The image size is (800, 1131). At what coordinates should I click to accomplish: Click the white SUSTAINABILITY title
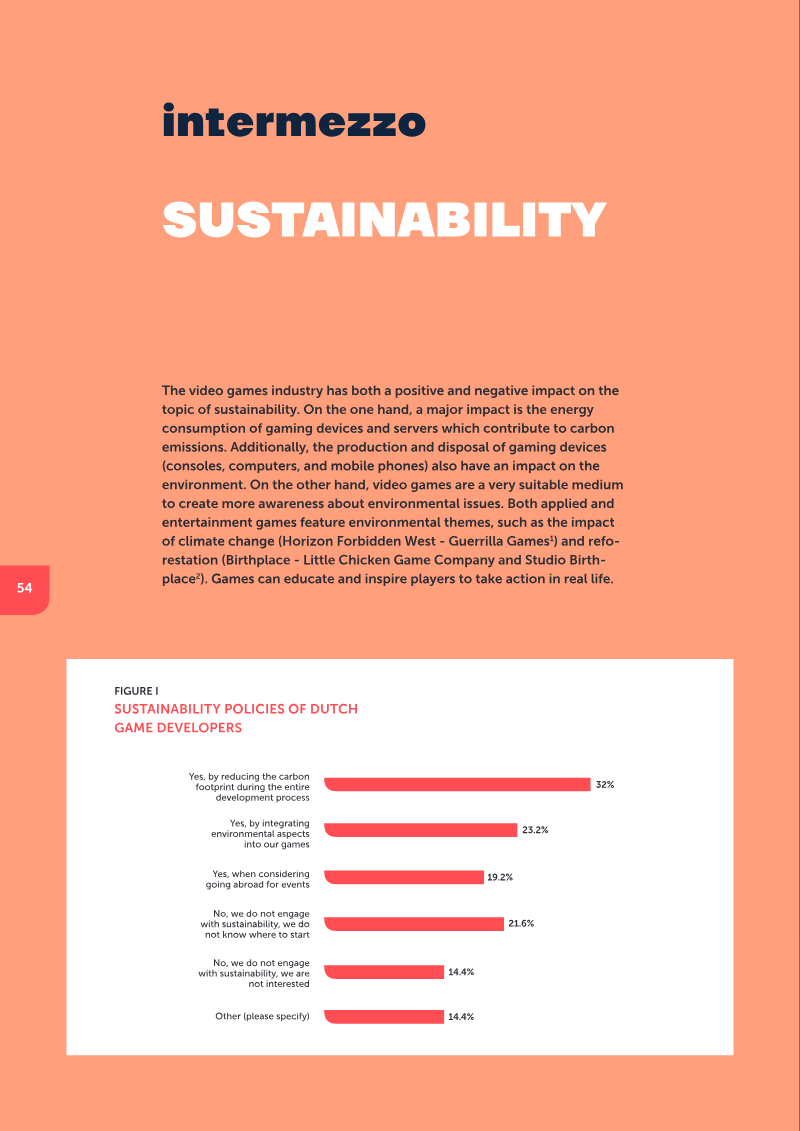(x=384, y=220)
